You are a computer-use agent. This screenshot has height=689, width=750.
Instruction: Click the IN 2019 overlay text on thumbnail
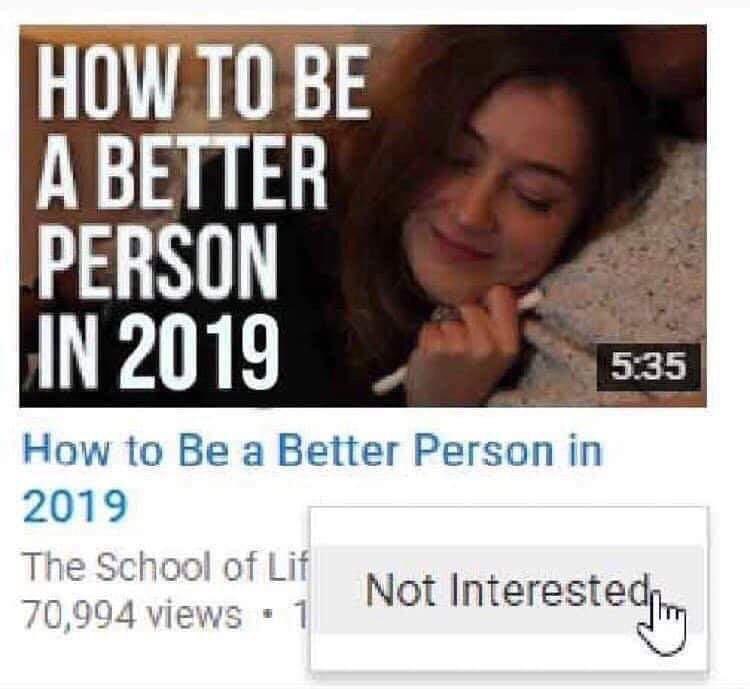tap(158, 352)
